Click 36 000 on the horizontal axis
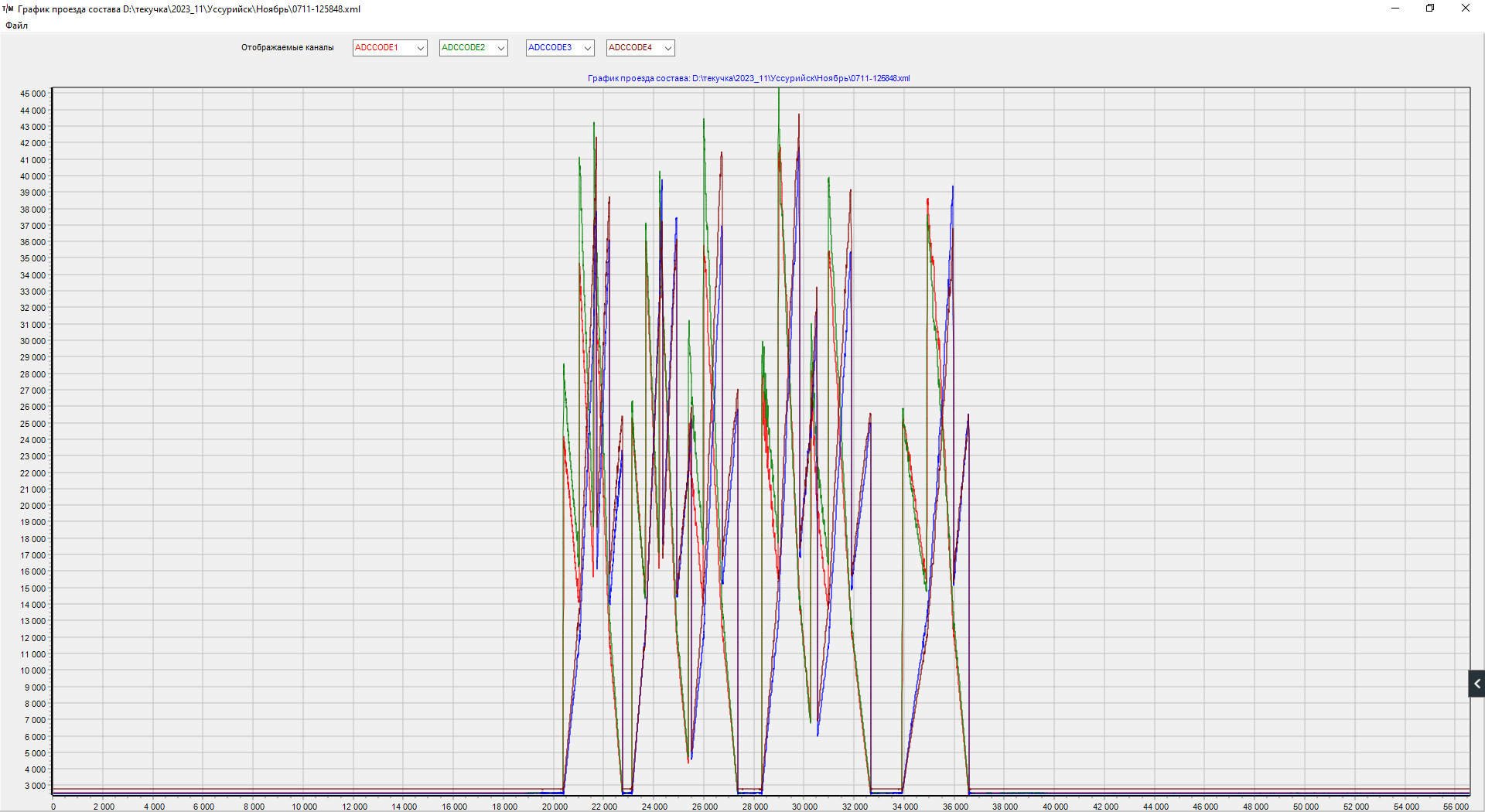1485x812 pixels. (x=955, y=807)
